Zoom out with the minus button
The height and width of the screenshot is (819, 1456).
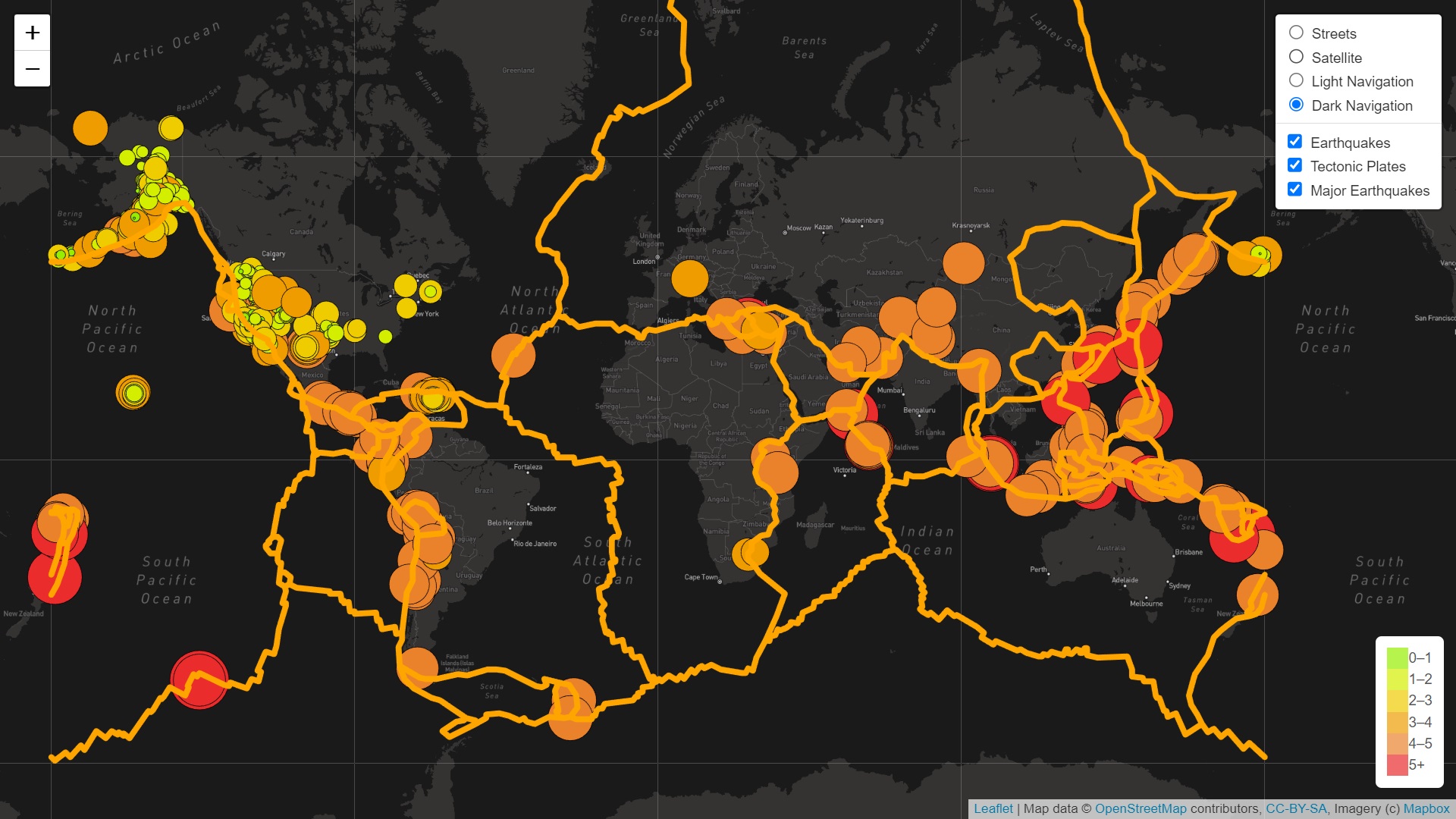click(32, 69)
